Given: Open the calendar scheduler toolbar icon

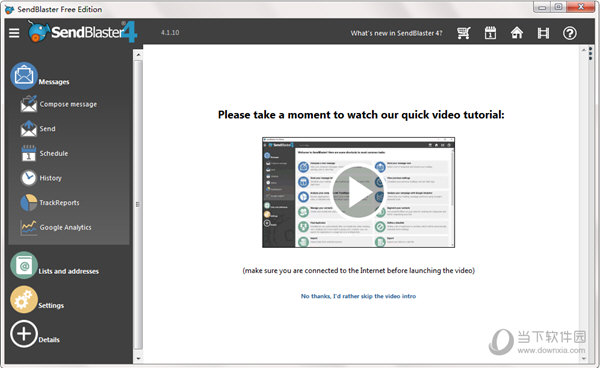Looking at the screenshot, I should (x=490, y=33).
